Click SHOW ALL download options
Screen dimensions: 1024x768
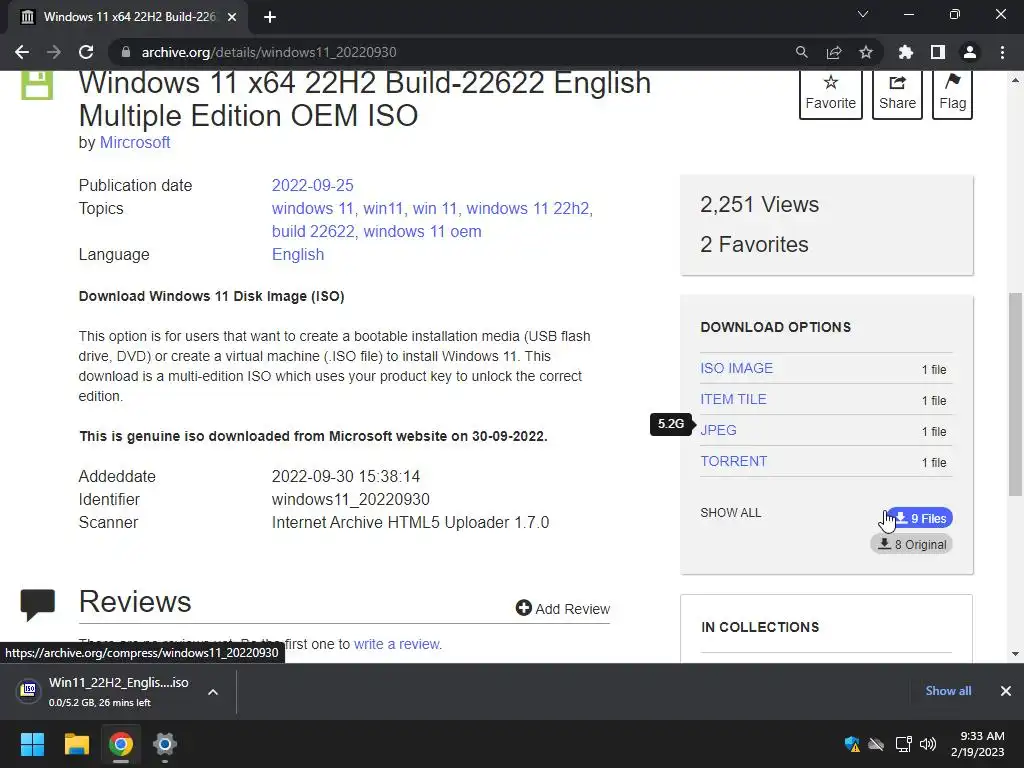click(731, 513)
